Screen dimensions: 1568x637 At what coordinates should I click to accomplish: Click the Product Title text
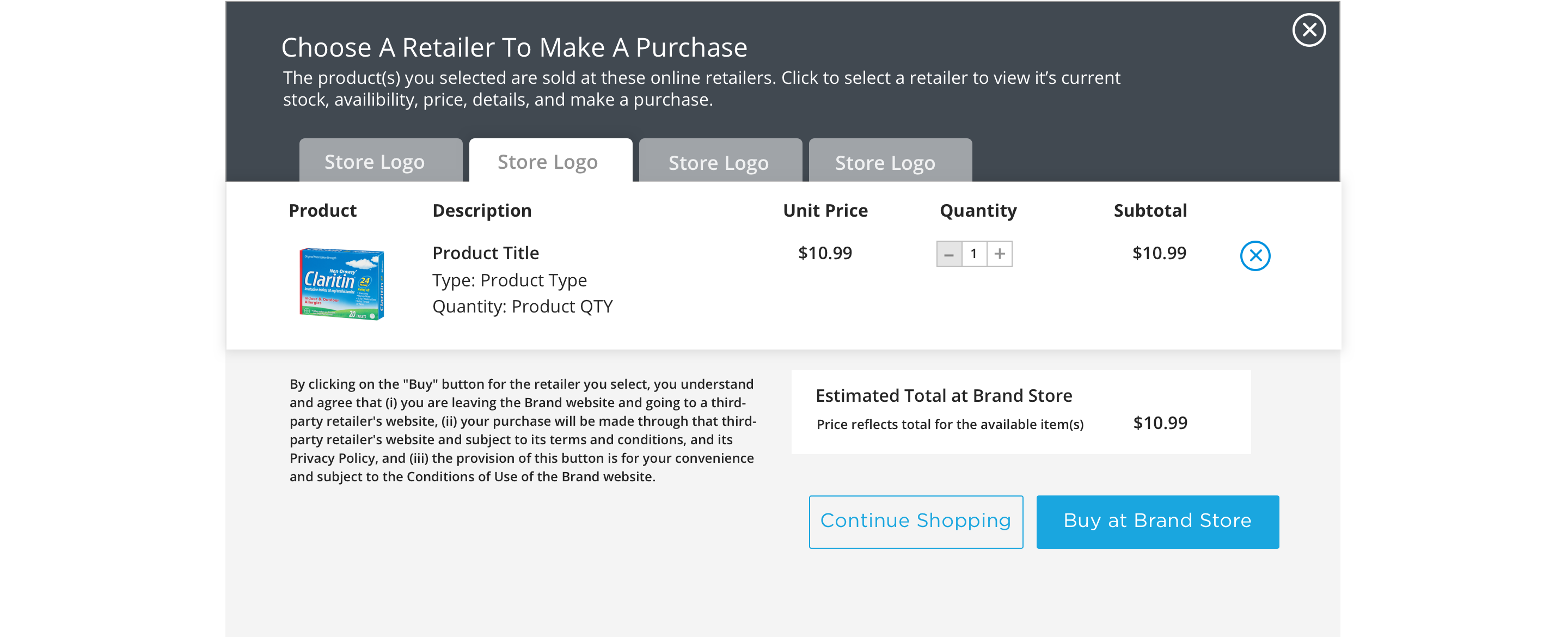pos(485,253)
